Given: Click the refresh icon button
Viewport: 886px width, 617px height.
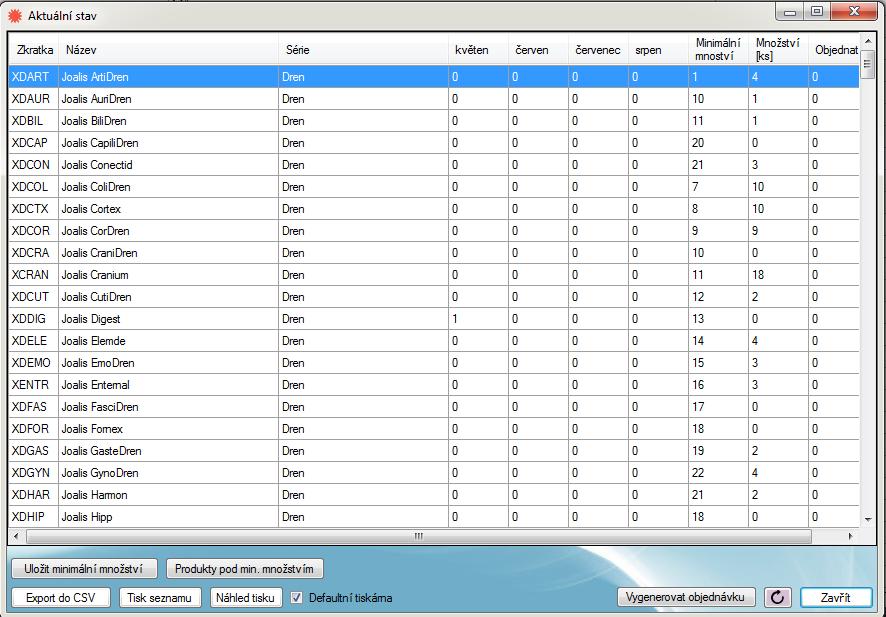Looking at the screenshot, I should [778, 597].
